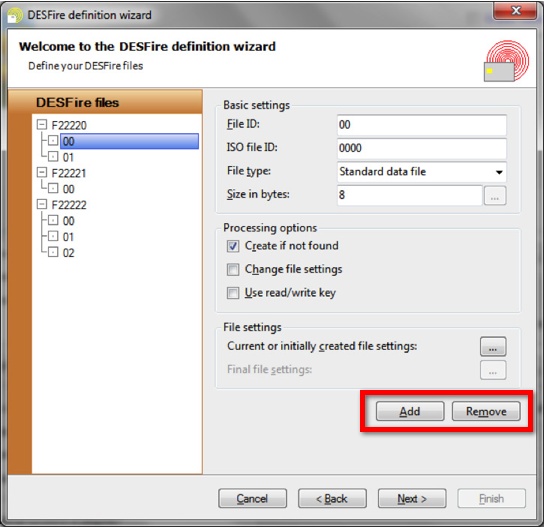Open the size in bytes browse button
Screen dimensions: 545x527
(x=495, y=195)
